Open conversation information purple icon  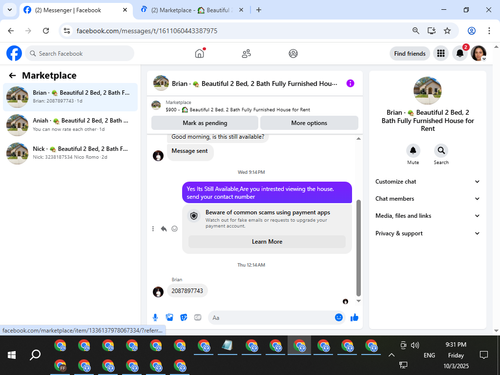pos(350,83)
